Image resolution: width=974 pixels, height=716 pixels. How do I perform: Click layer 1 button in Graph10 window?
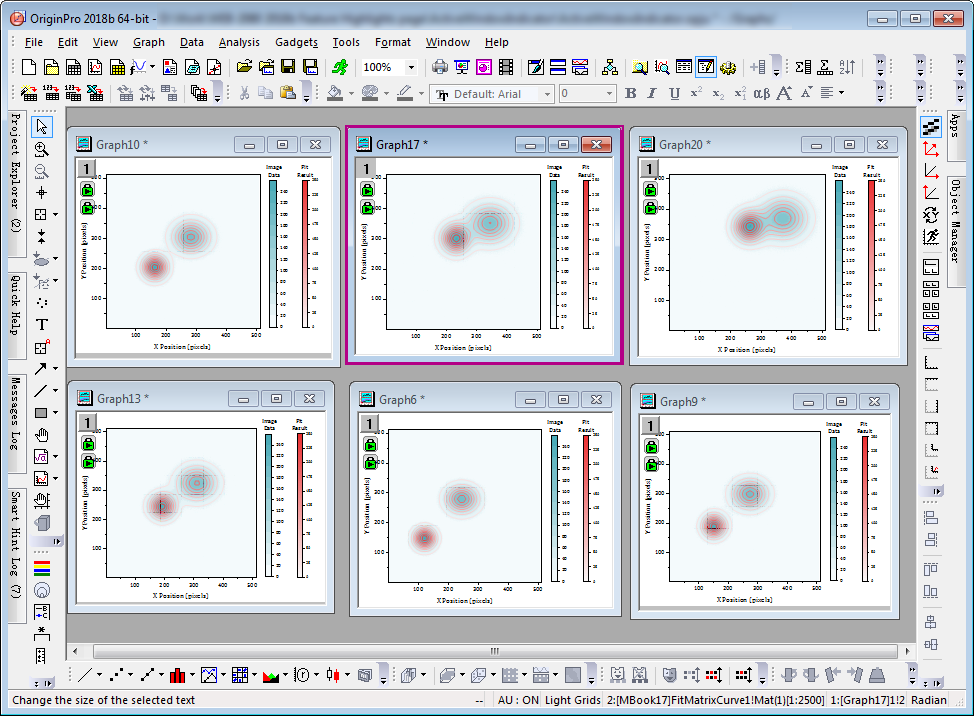coord(86,168)
